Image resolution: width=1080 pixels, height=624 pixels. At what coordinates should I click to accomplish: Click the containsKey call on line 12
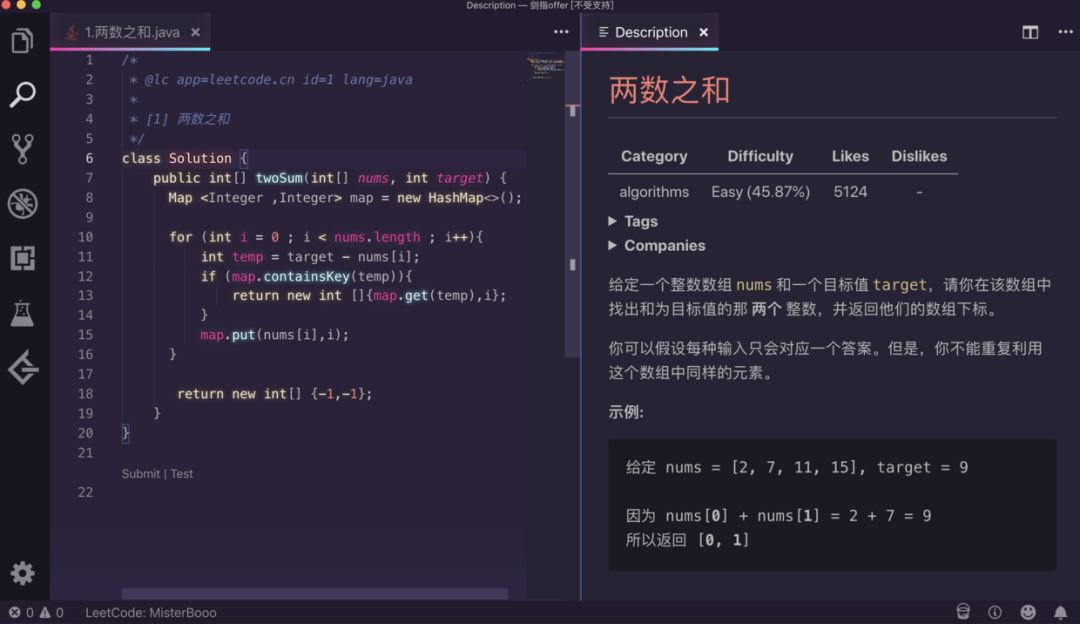click(x=307, y=276)
